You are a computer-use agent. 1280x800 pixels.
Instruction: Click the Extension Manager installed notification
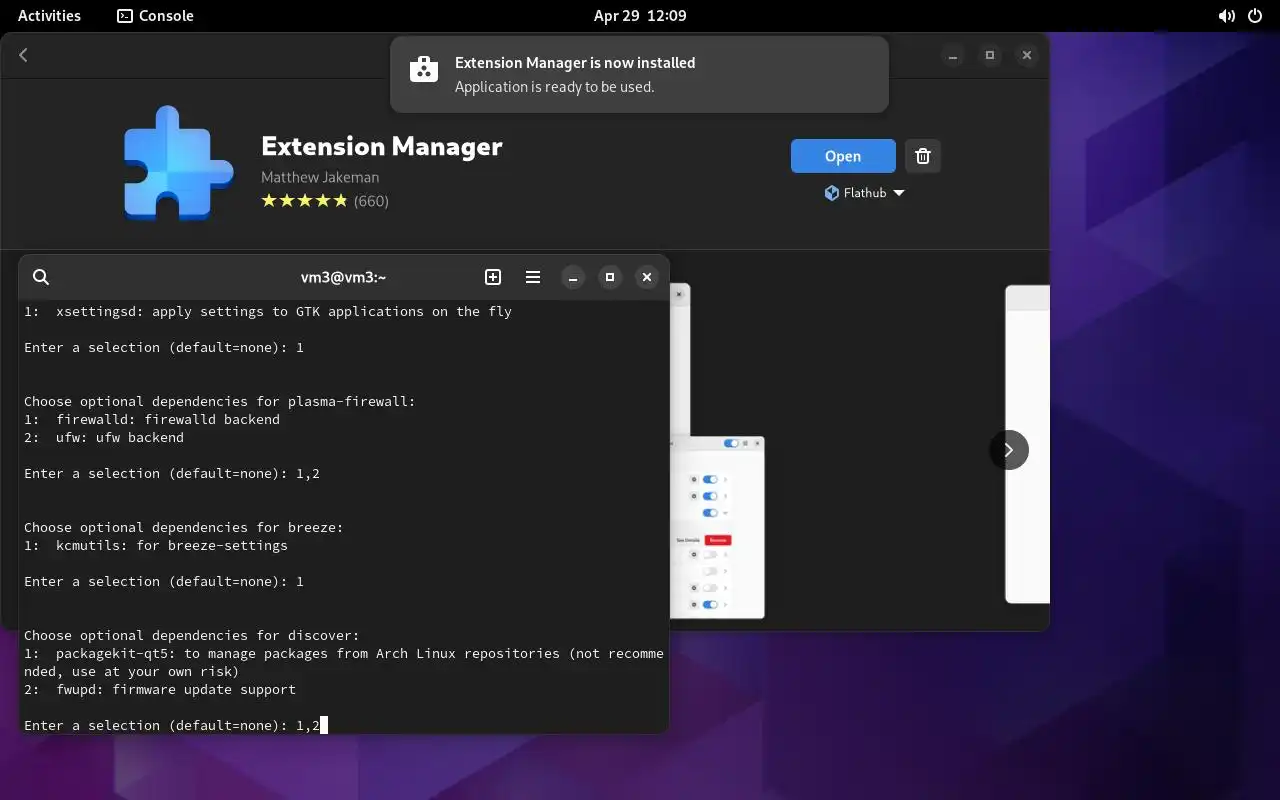click(x=639, y=74)
